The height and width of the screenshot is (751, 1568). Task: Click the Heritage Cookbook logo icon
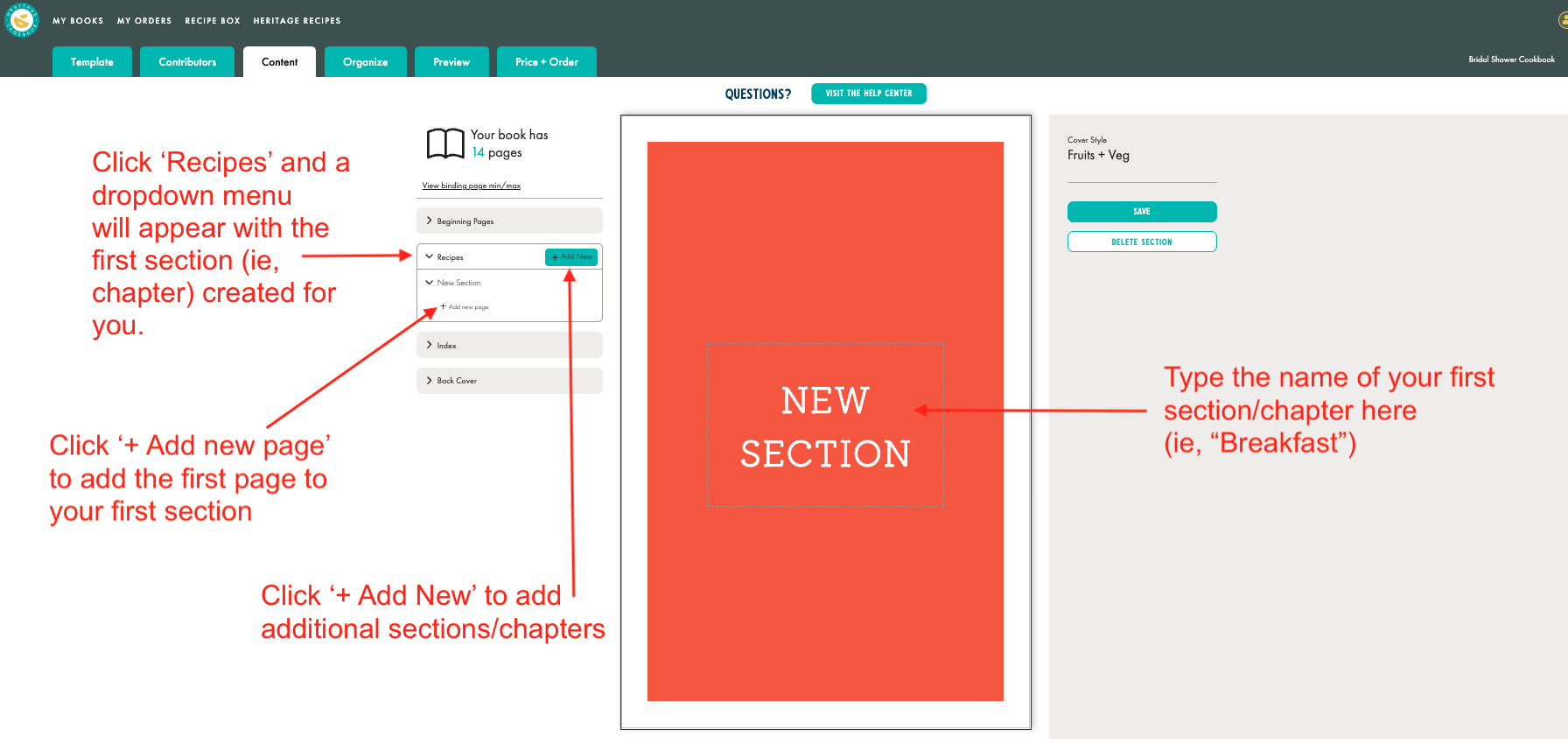[22, 20]
